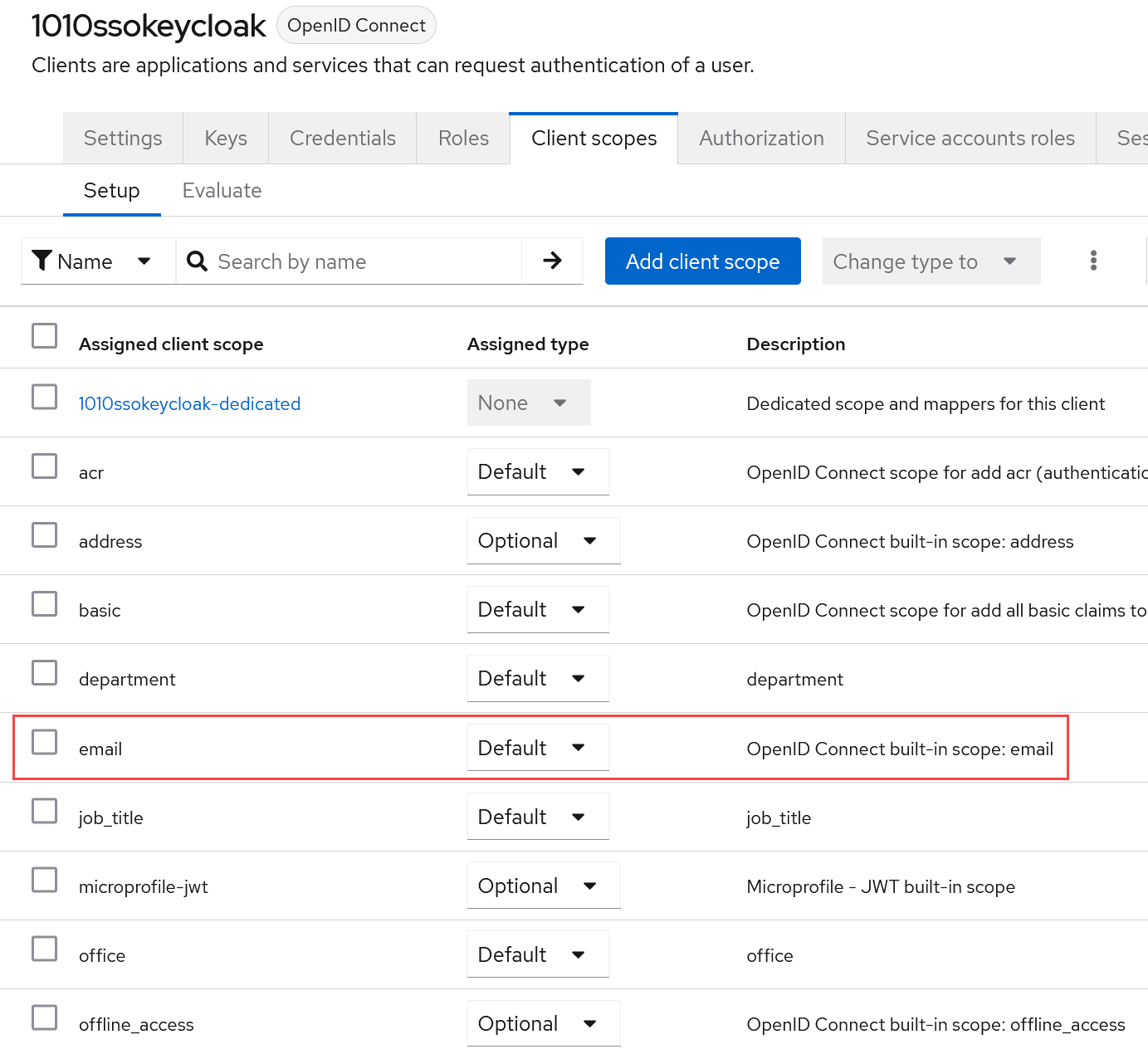
Task: Open assigned type dropdown for offline_access
Action: pyautogui.click(x=544, y=1023)
